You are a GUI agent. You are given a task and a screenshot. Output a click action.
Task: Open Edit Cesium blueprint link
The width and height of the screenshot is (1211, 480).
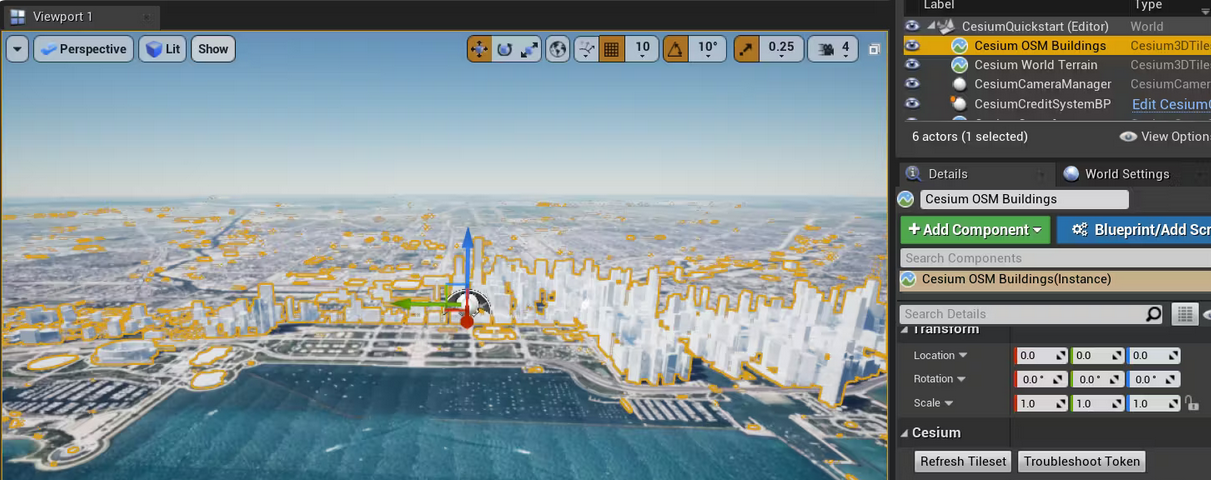(x=1171, y=104)
